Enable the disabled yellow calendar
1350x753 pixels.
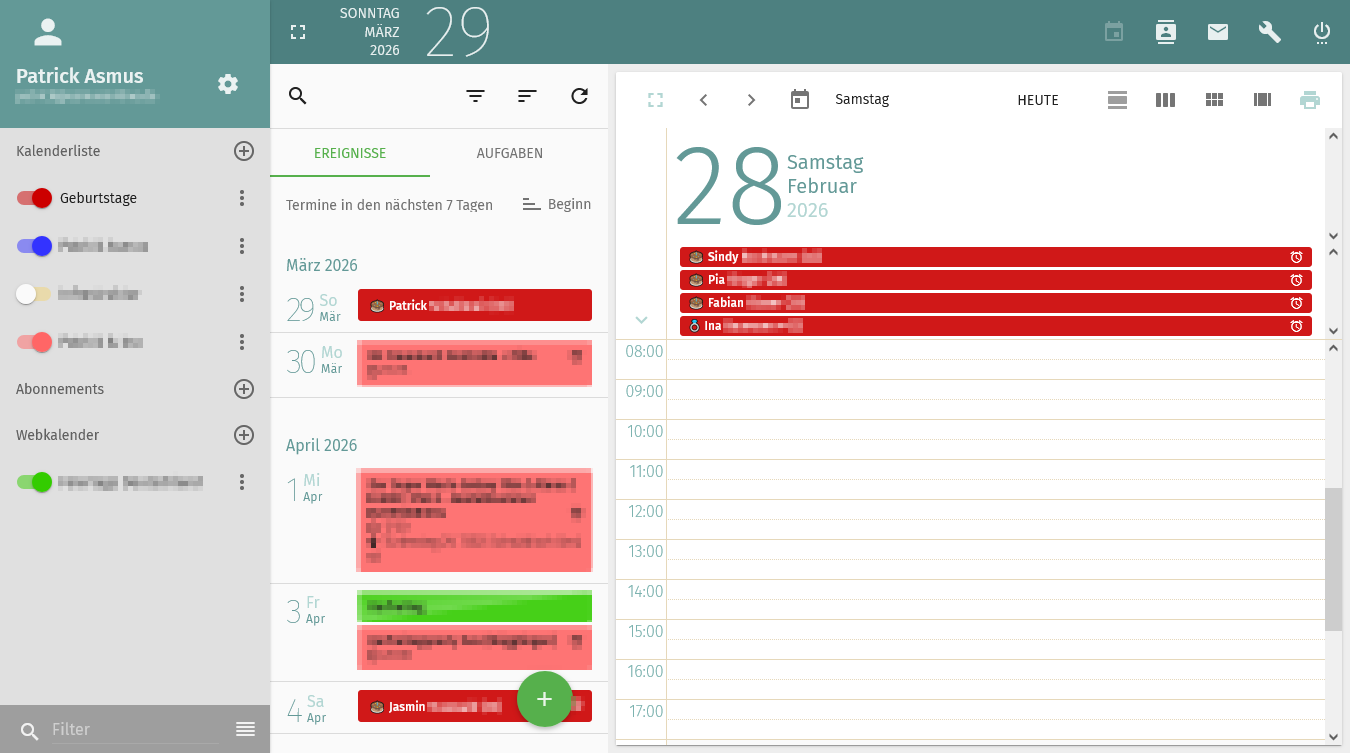34,294
